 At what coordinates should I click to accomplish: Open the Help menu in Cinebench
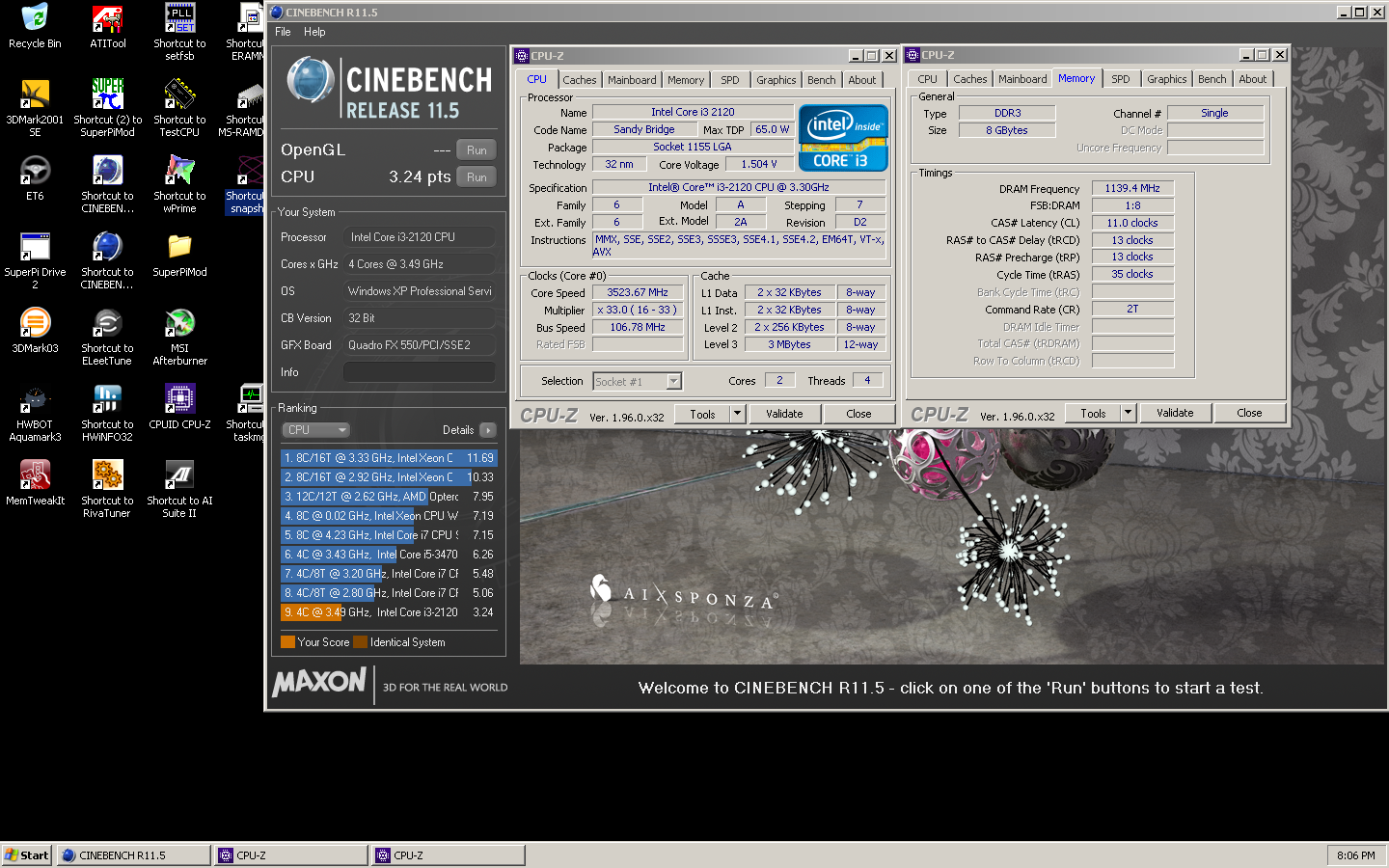(314, 32)
